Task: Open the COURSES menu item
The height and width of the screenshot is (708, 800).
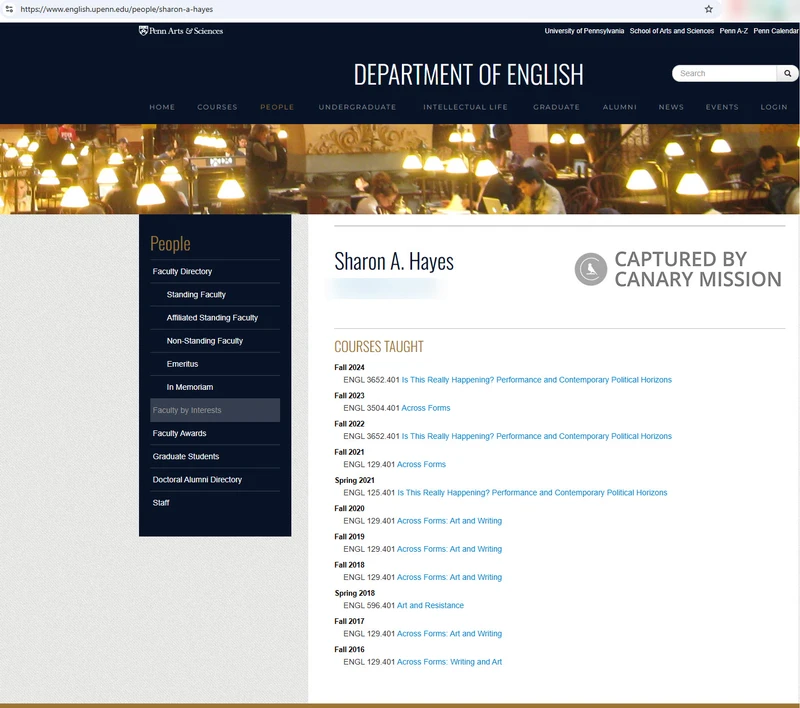Action: tap(217, 107)
